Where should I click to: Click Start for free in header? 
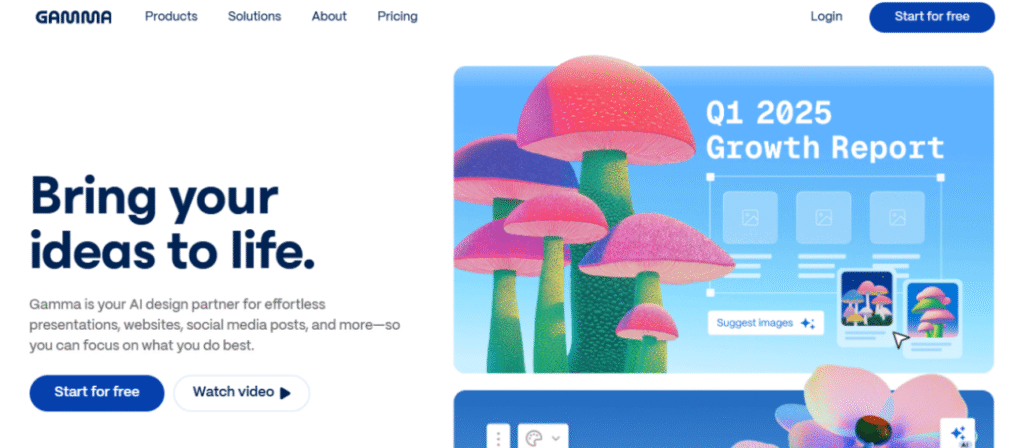click(931, 17)
